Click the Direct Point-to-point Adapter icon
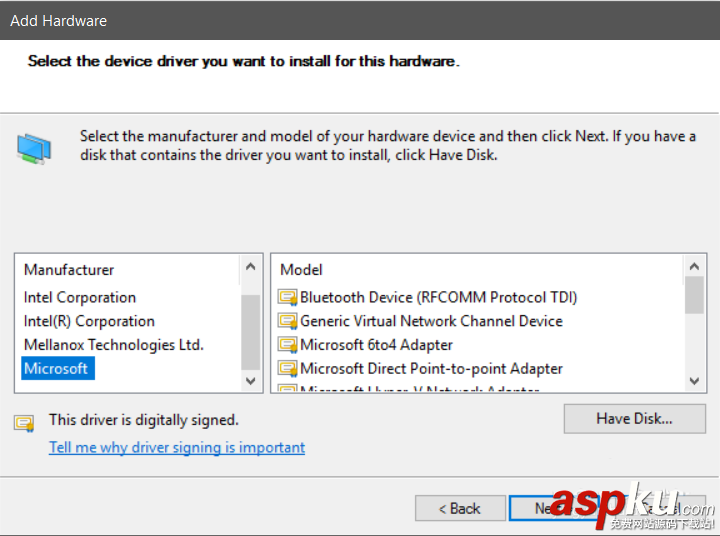 click(x=288, y=369)
